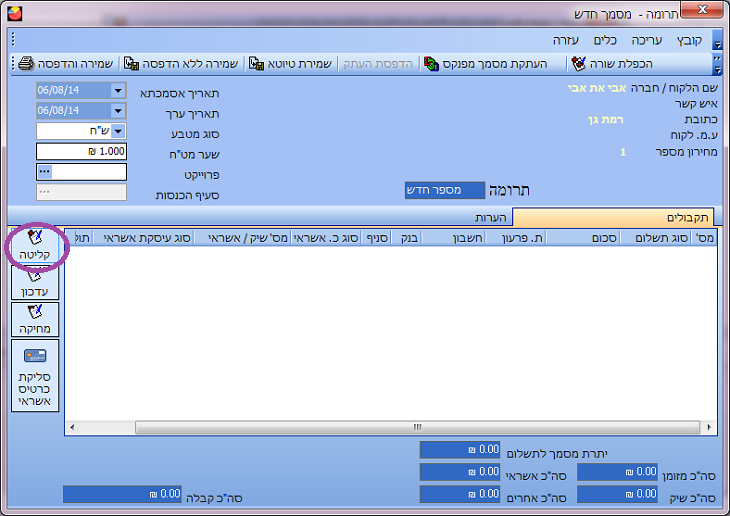
Task: Expand the תאריך אסמכתא date dropdown
Action: [x=118, y=90]
